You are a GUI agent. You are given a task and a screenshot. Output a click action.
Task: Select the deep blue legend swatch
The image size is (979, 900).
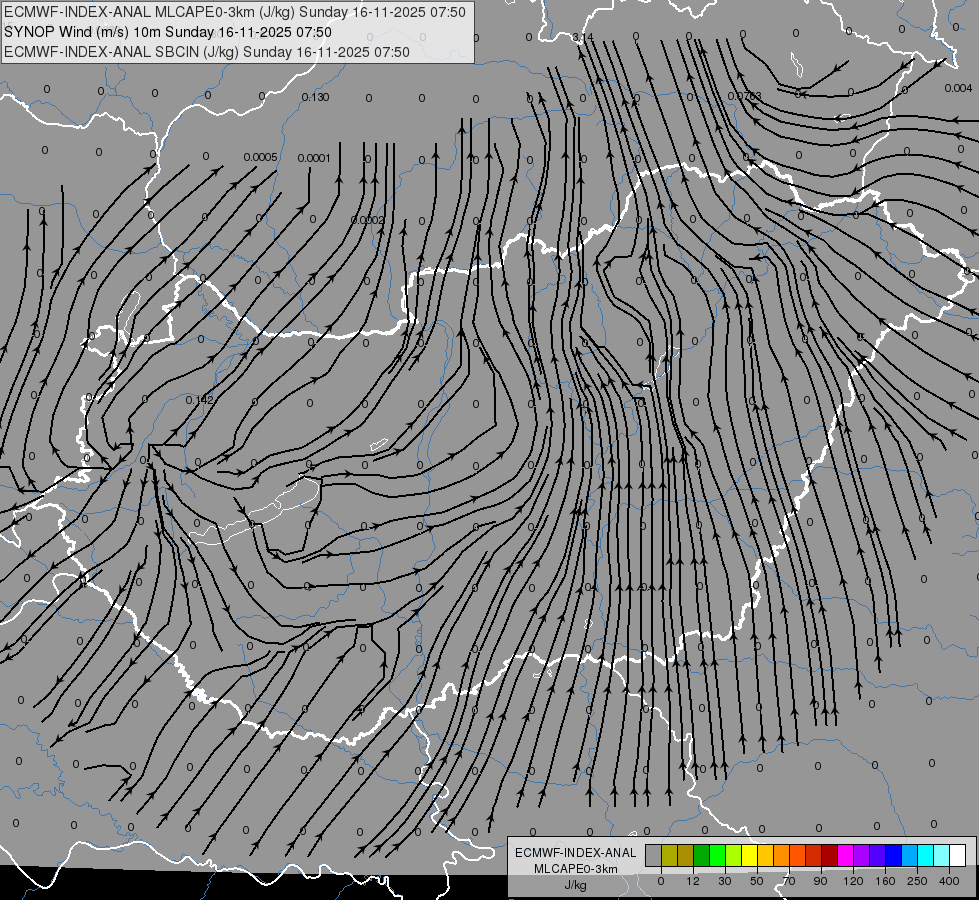pyautogui.click(x=893, y=855)
